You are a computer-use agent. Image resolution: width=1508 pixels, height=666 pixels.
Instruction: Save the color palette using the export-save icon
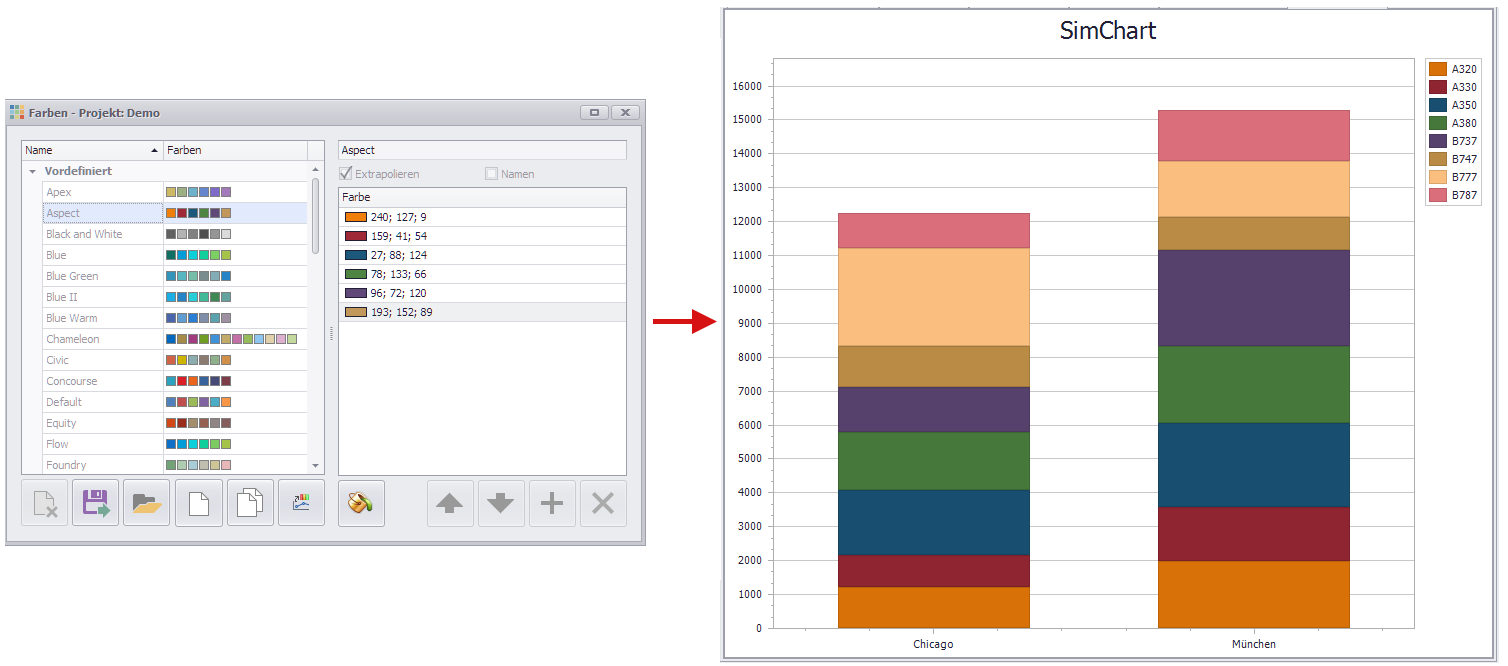[x=95, y=503]
